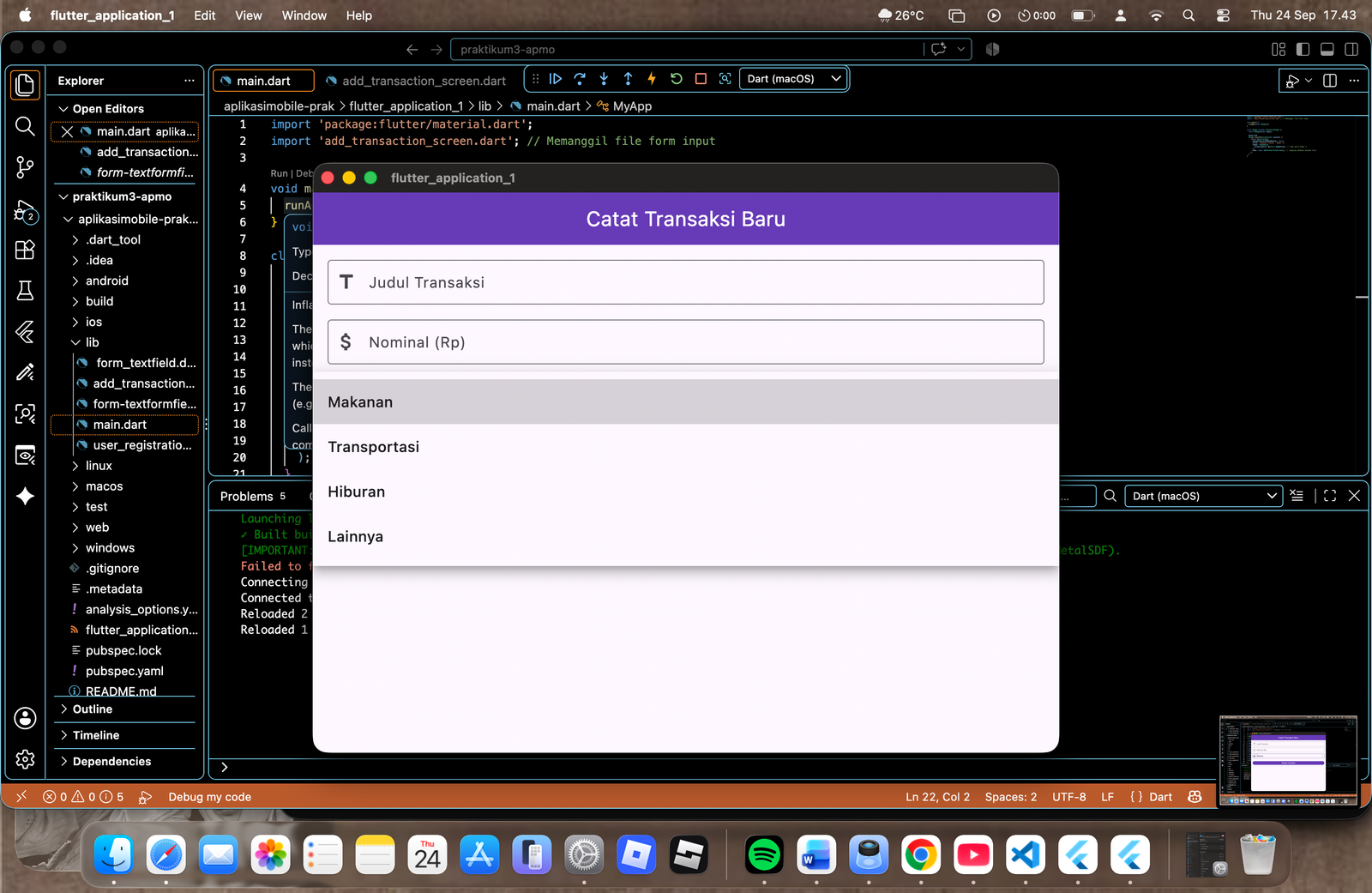Click the debug Restart button
This screenshot has width=1372, height=893.
coord(676,79)
